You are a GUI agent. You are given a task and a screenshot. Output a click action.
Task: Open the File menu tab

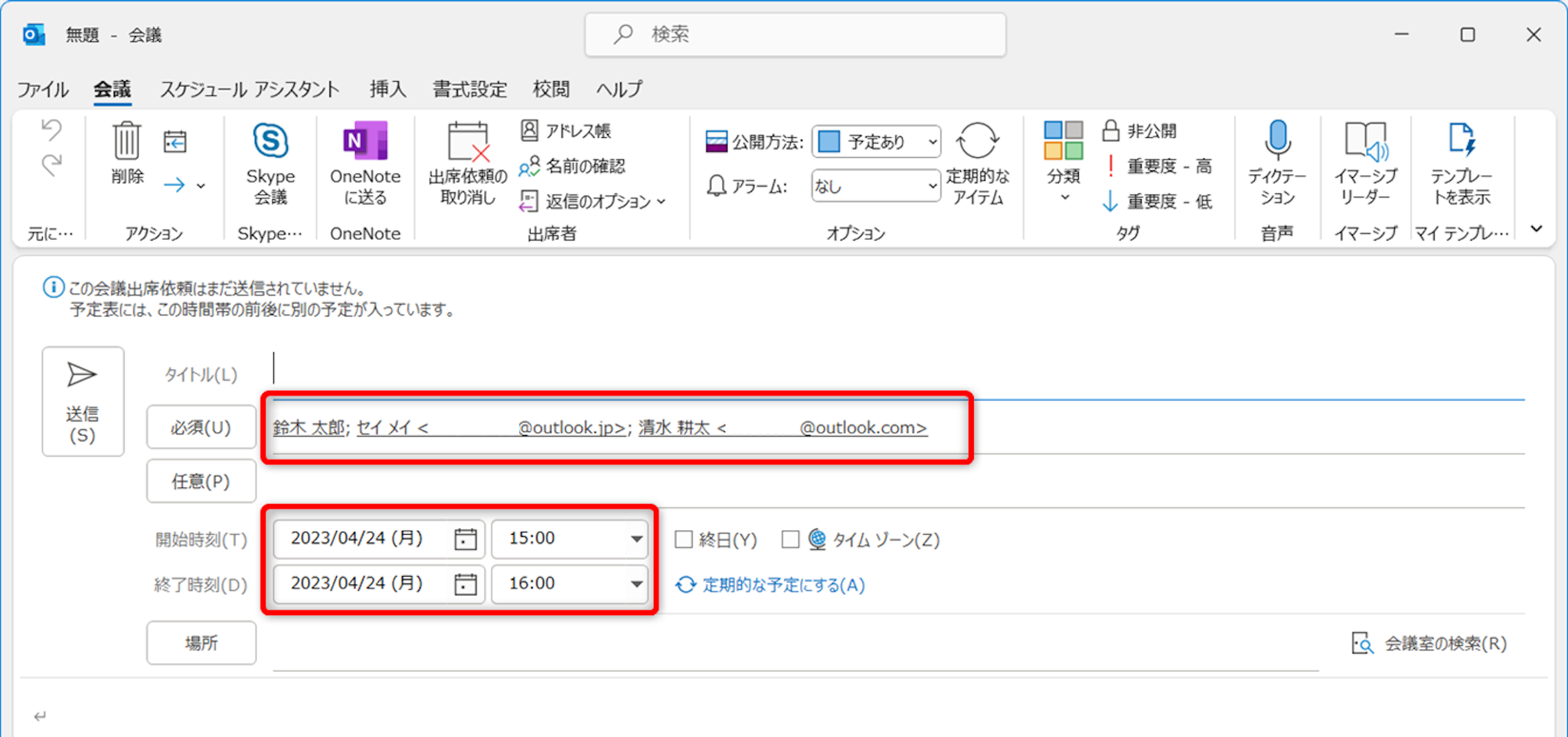pos(43,90)
